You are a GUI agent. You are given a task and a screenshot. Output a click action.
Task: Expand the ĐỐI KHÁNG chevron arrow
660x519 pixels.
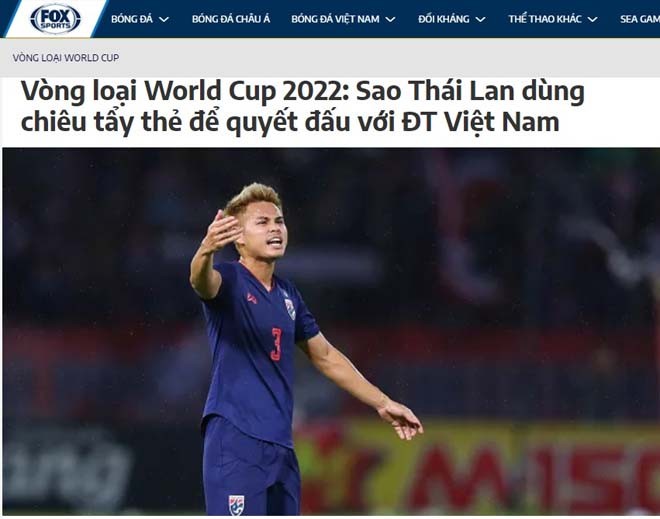click(480, 19)
